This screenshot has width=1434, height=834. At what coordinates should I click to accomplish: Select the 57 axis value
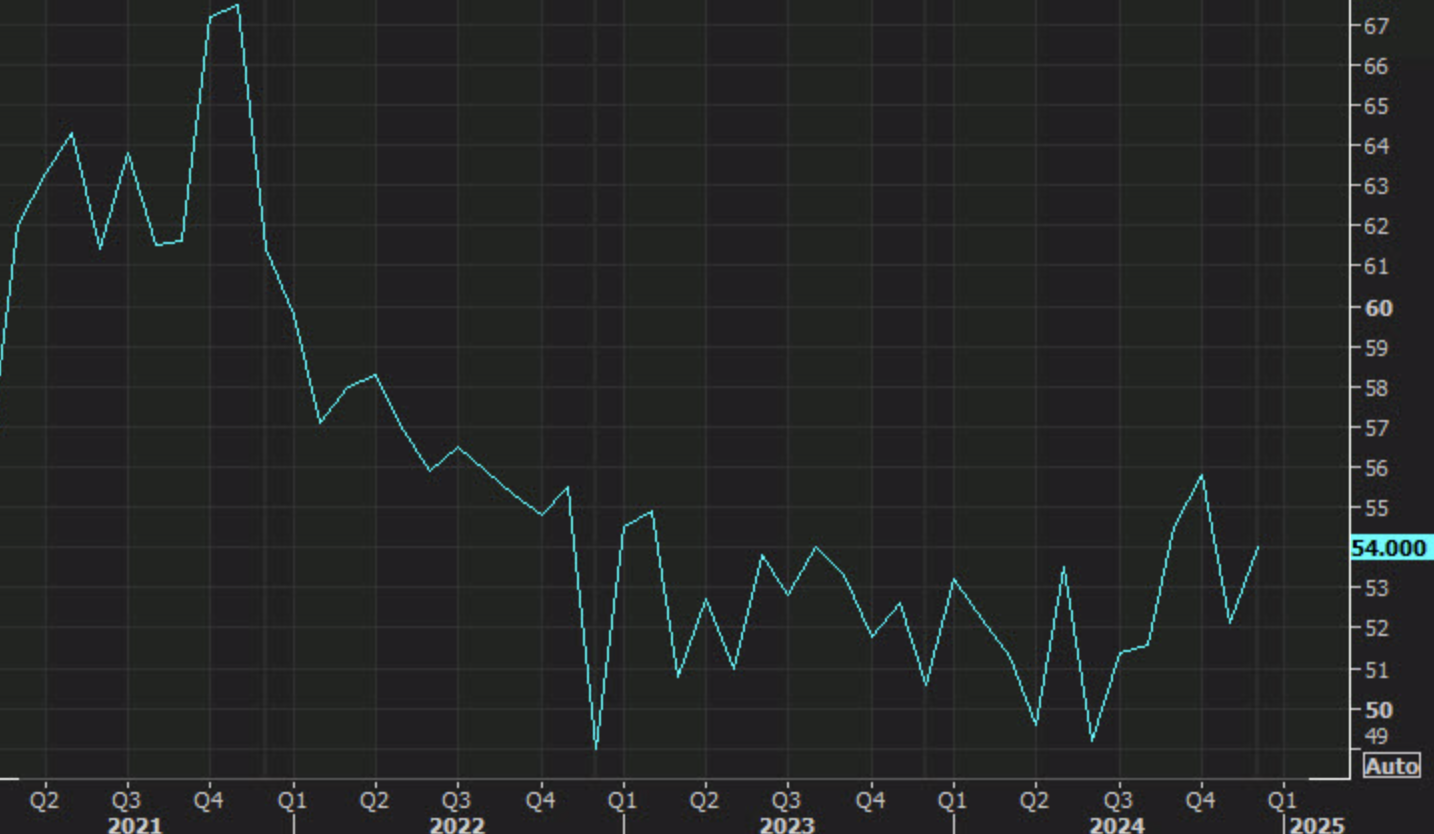coord(1376,428)
